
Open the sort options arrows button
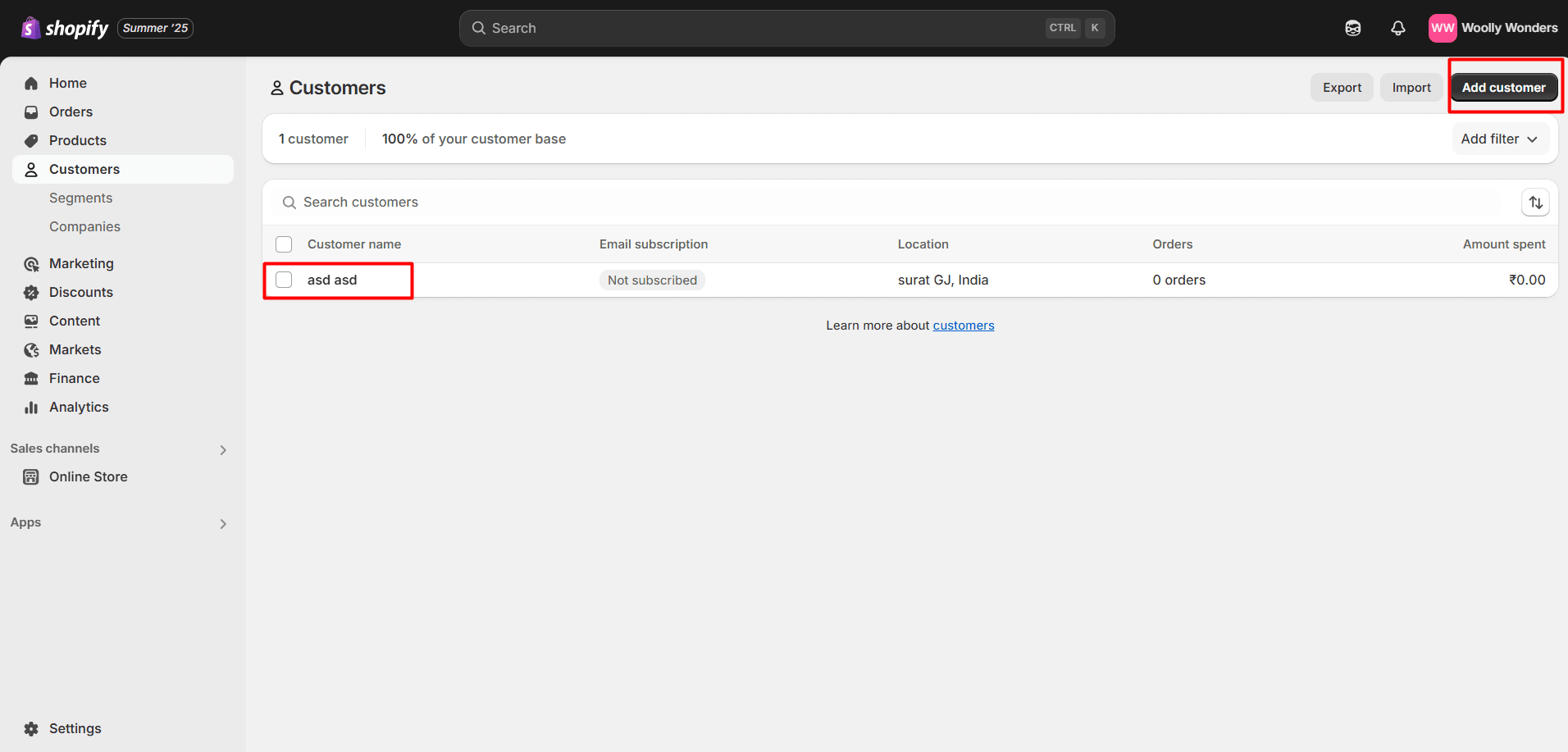point(1535,203)
